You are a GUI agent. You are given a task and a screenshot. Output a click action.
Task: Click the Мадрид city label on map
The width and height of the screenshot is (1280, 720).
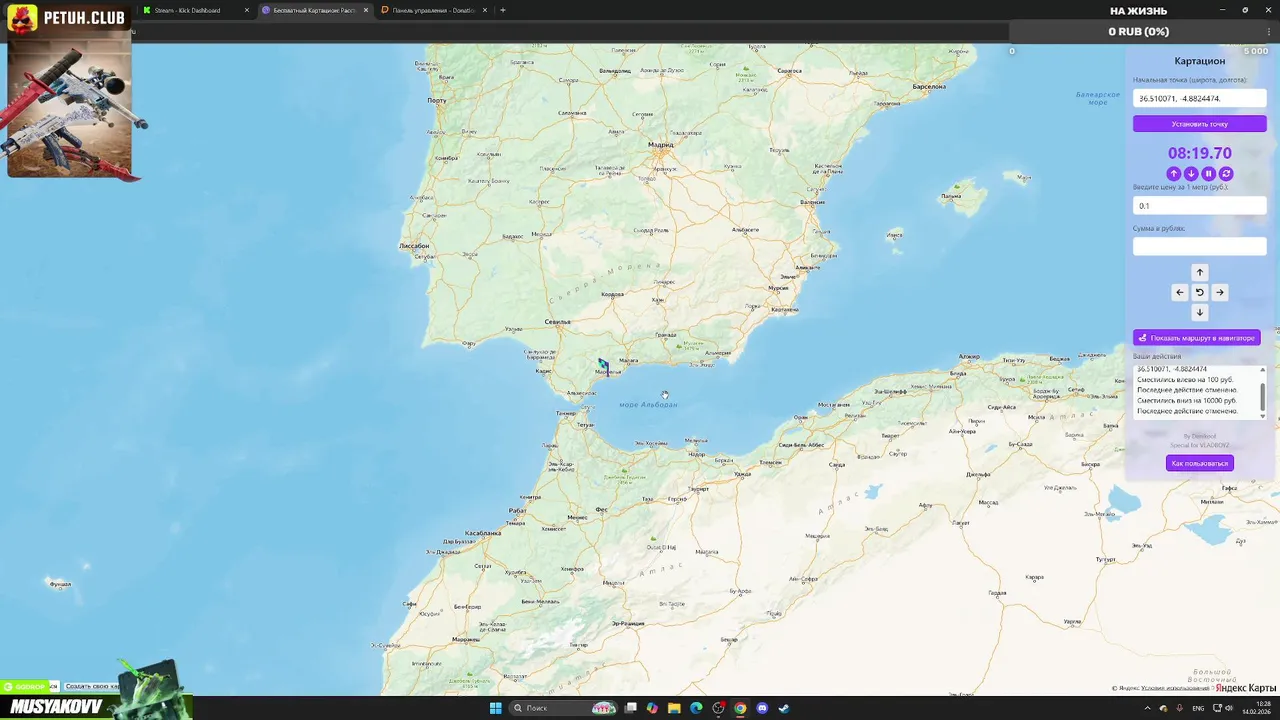click(660, 145)
